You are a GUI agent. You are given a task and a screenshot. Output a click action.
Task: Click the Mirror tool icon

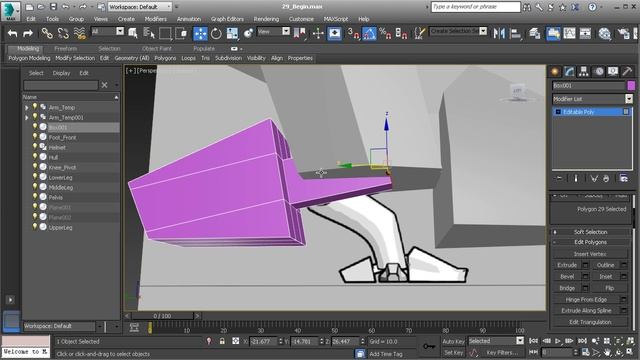click(x=499, y=33)
